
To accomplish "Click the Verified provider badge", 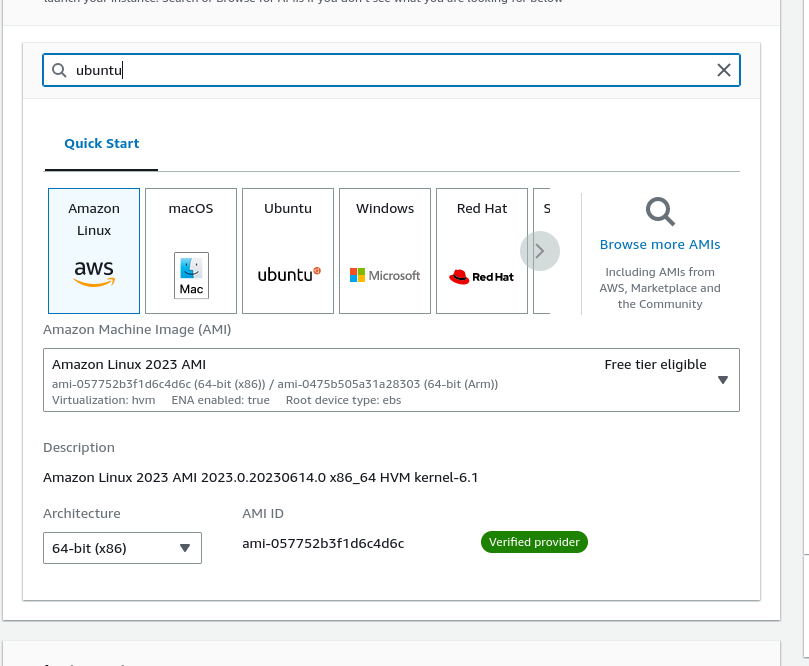I will click(534, 542).
